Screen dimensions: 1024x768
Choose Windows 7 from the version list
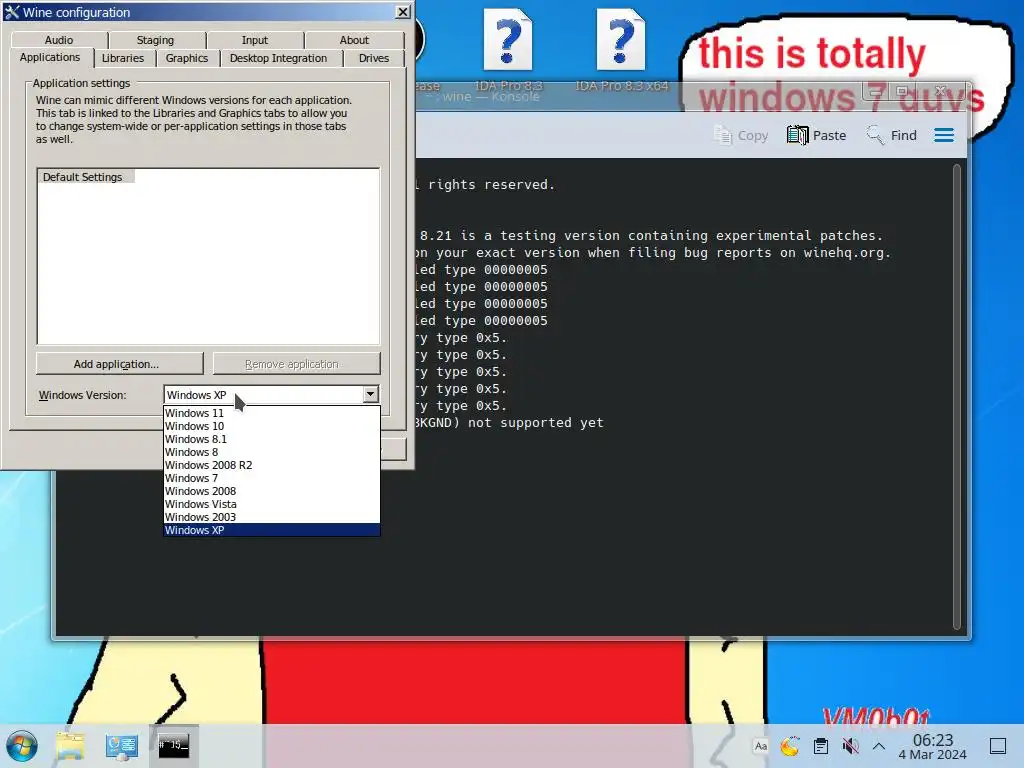pyautogui.click(x=272, y=478)
